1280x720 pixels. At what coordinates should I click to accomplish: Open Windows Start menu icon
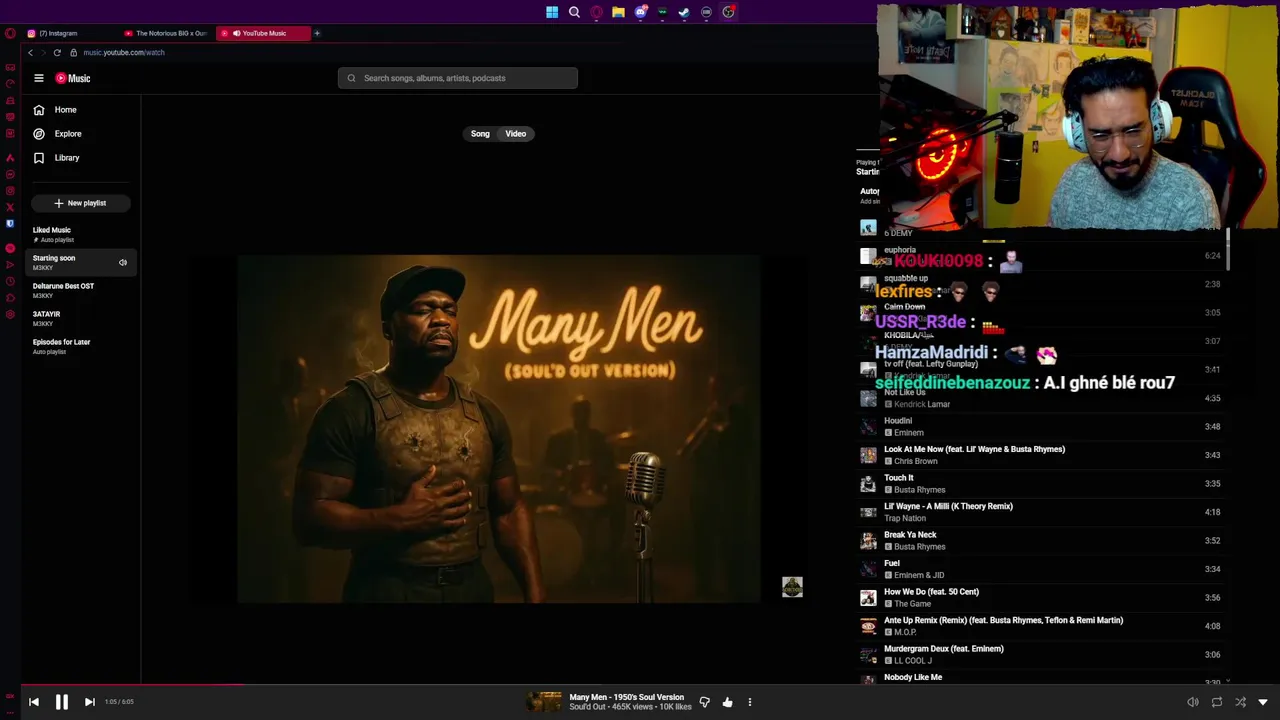tap(552, 12)
